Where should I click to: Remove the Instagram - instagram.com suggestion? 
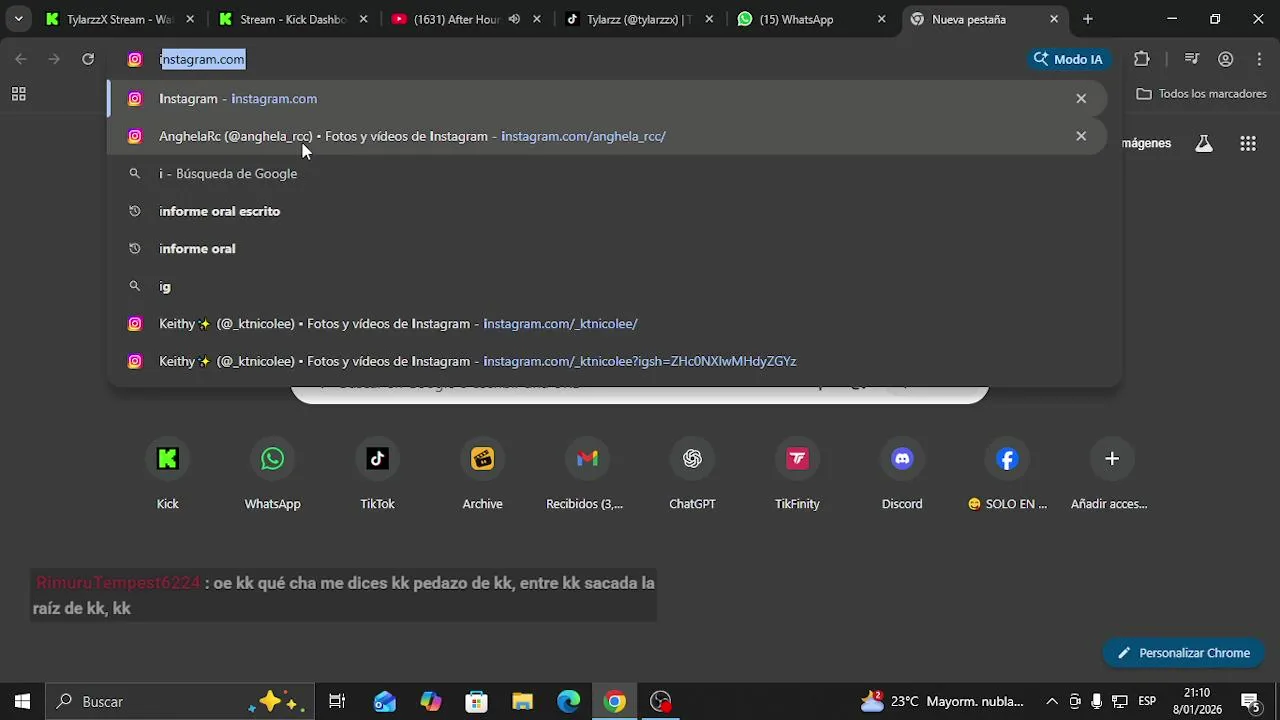[1081, 99]
